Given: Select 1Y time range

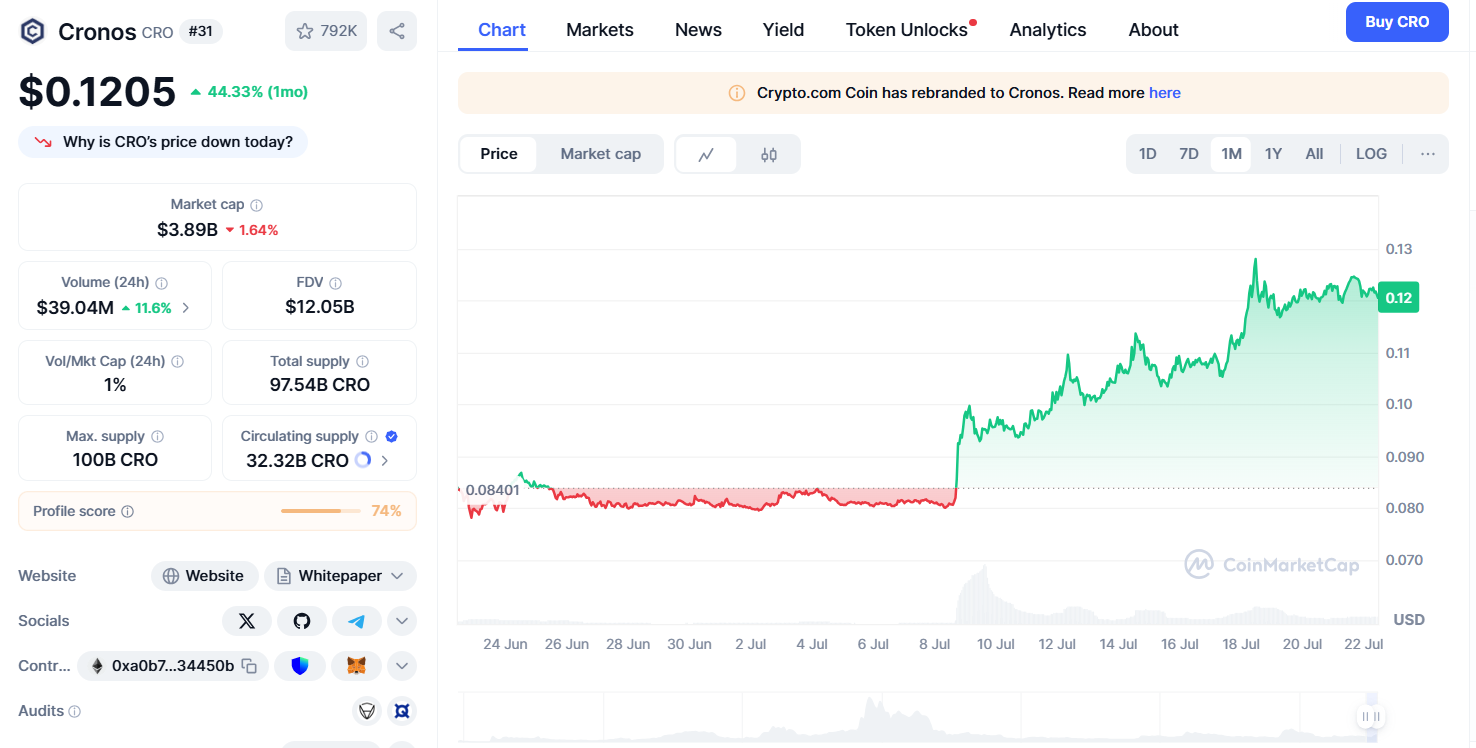Looking at the screenshot, I should (x=1273, y=154).
